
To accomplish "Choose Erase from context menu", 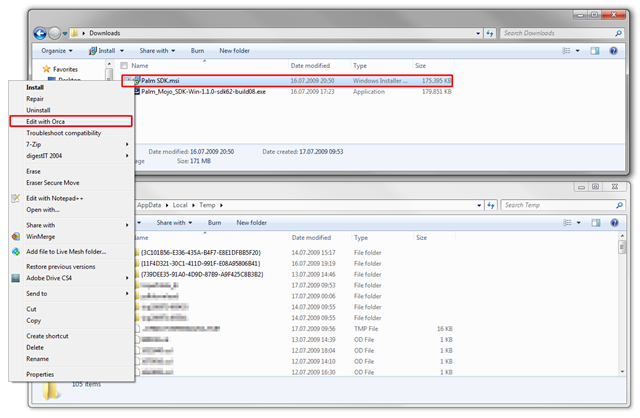I will tap(71, 171).
